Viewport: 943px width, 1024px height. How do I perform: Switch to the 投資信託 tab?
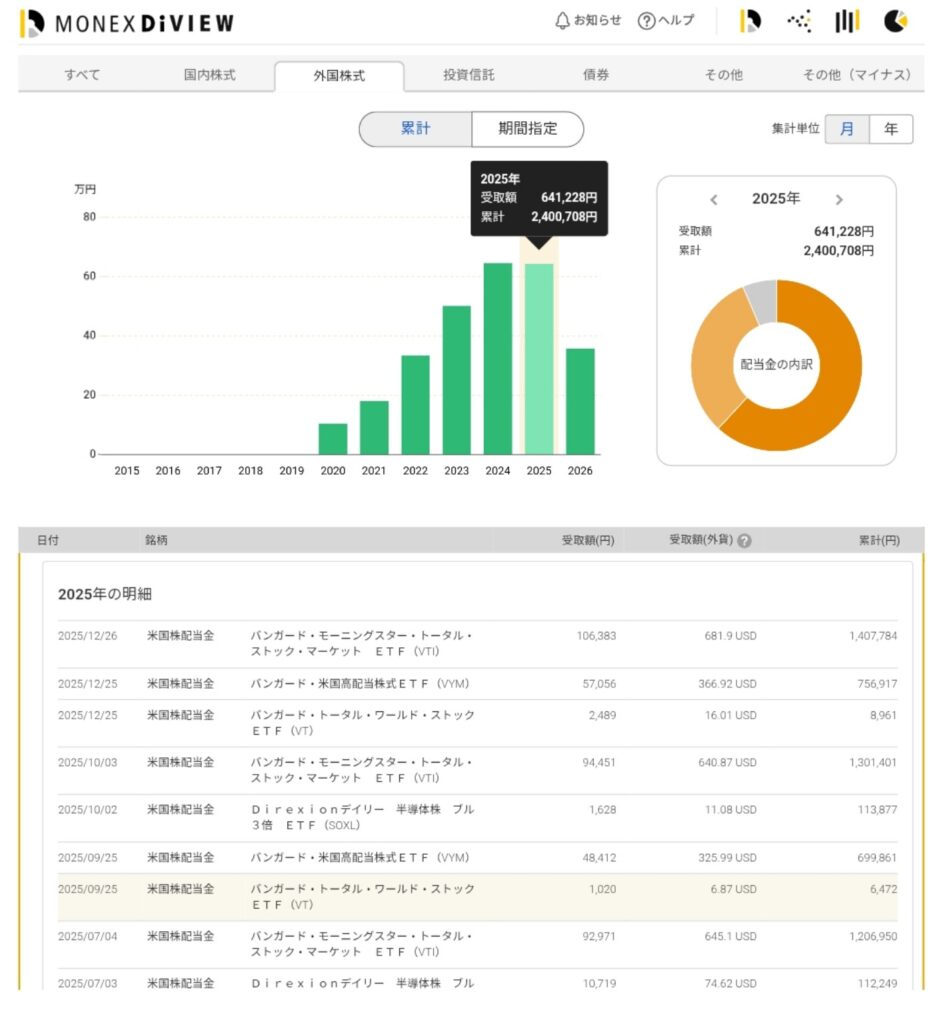point(468,74)
